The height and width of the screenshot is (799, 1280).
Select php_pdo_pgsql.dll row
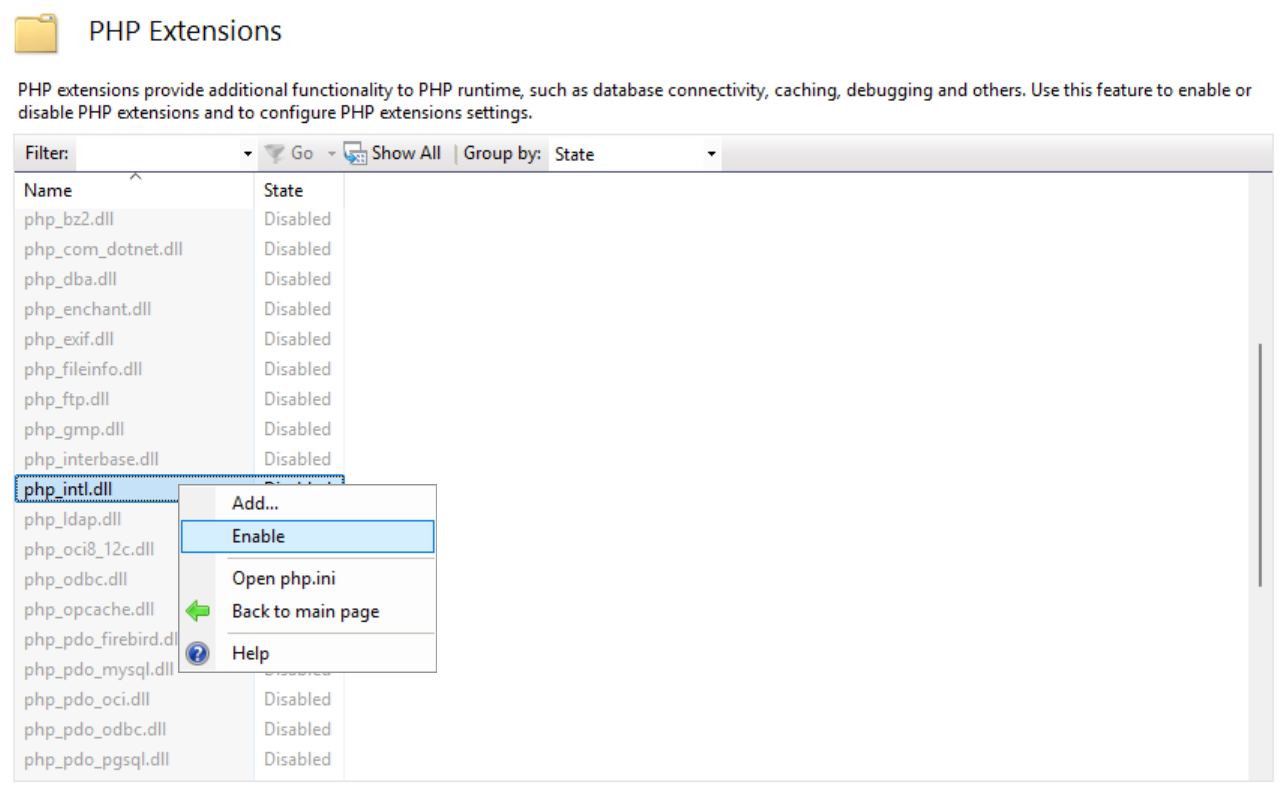[179, 759]
